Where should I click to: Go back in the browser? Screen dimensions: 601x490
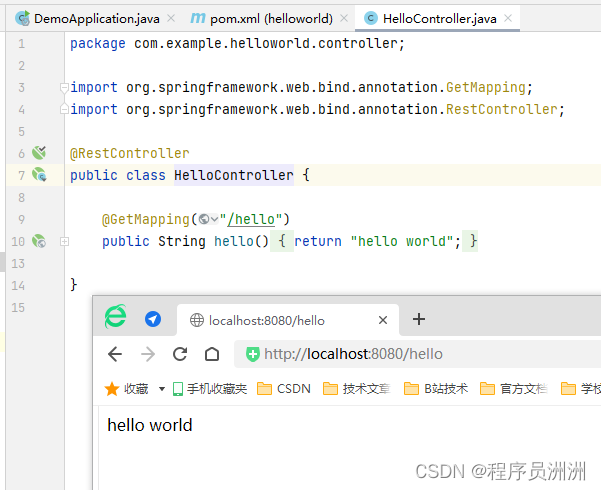(x=115, y=354)
